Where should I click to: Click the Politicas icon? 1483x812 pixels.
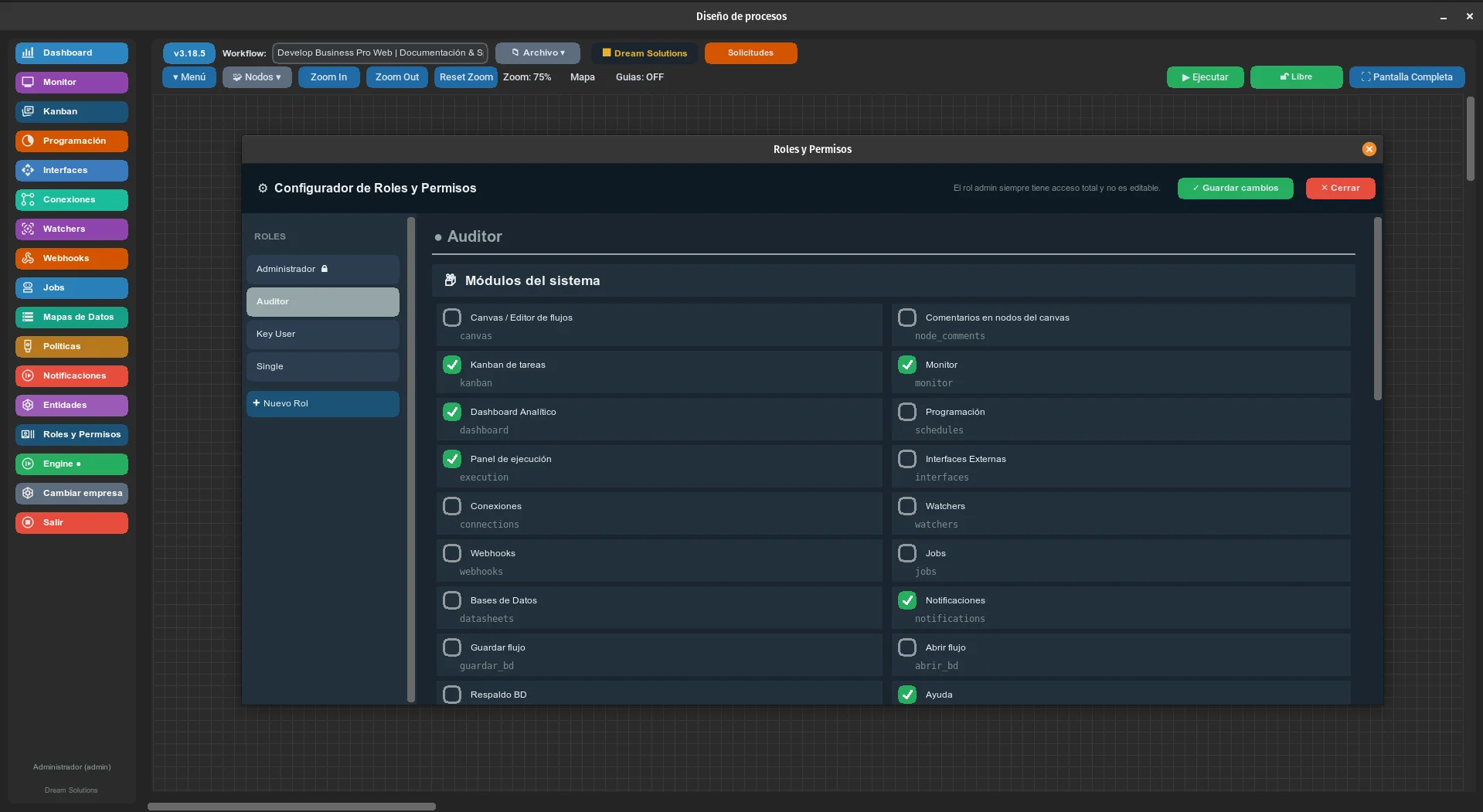[28, 346]
